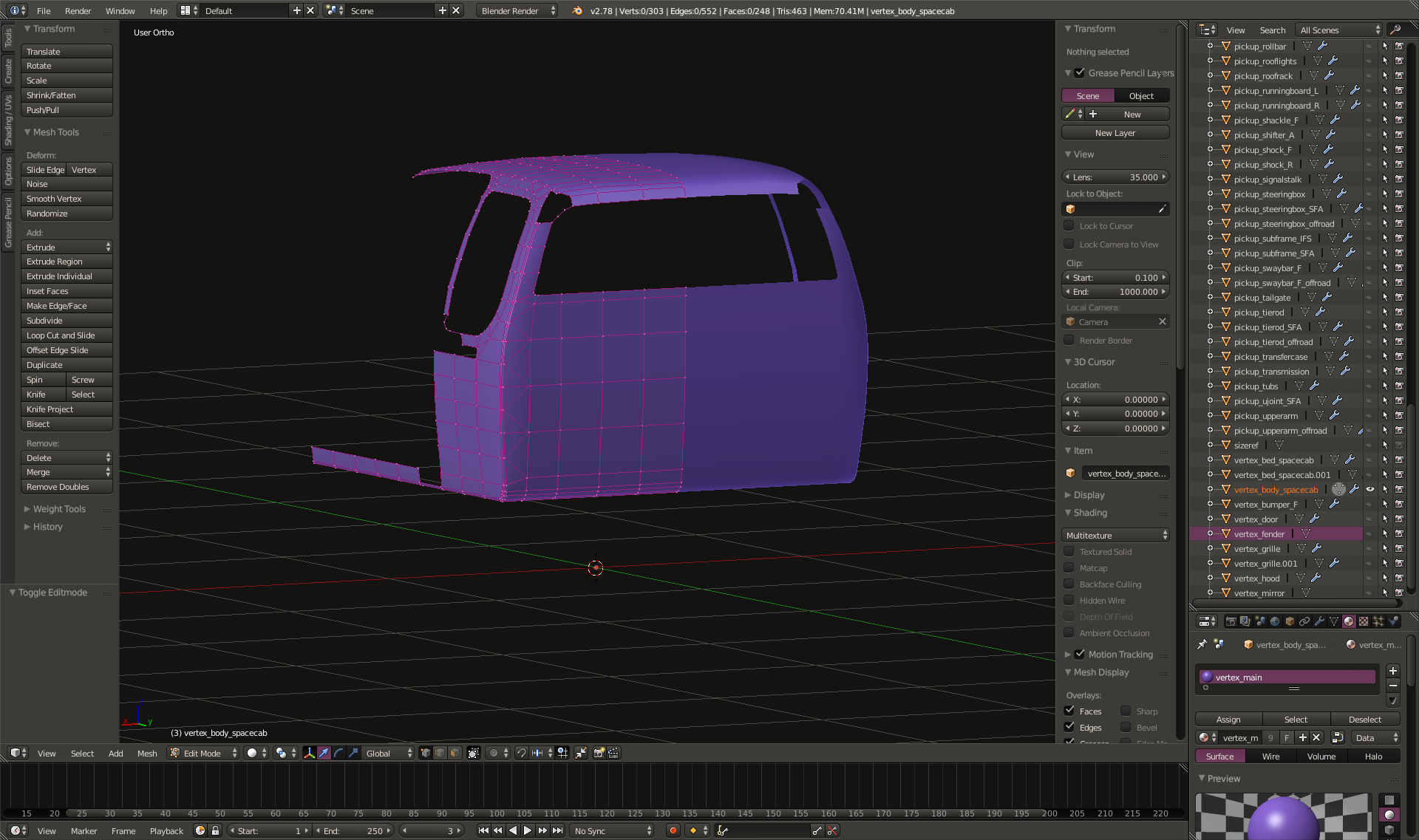The height and width of the screenshot is (840, 1419).
Task: Toggle Limit Selection to Visible icon
Action: (x=474, y=753)
